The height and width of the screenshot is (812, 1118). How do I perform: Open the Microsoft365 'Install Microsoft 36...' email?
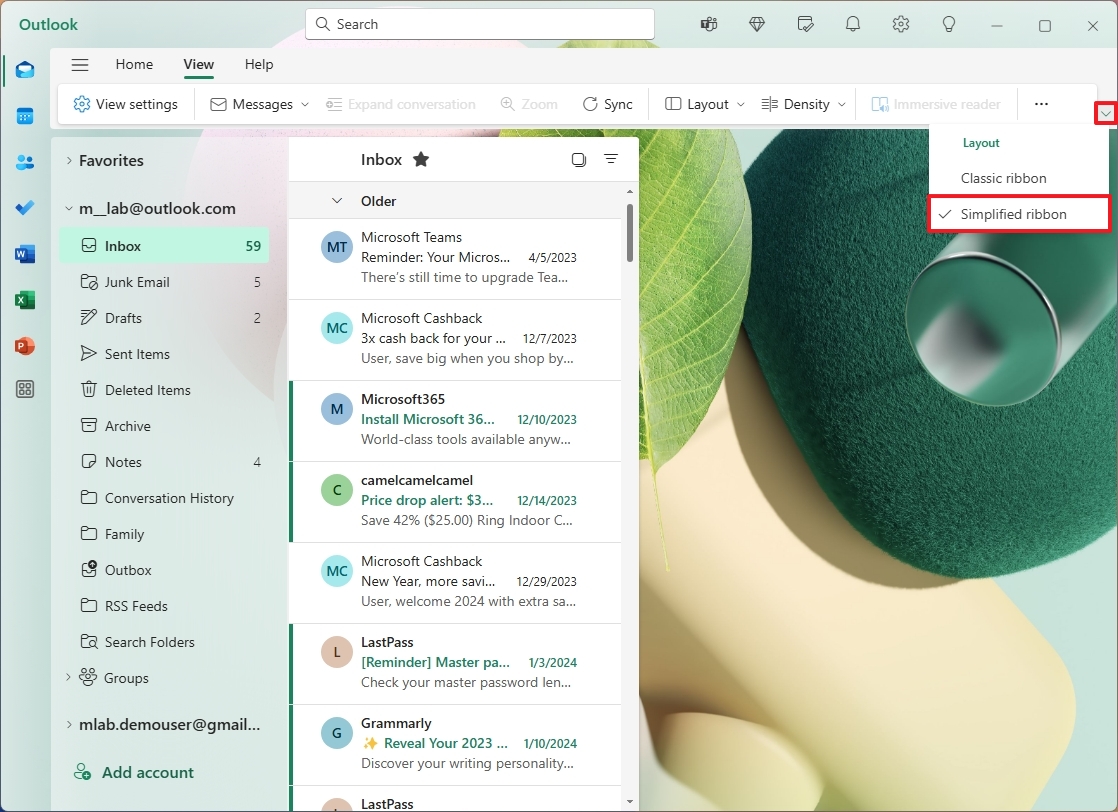point(456,421)
